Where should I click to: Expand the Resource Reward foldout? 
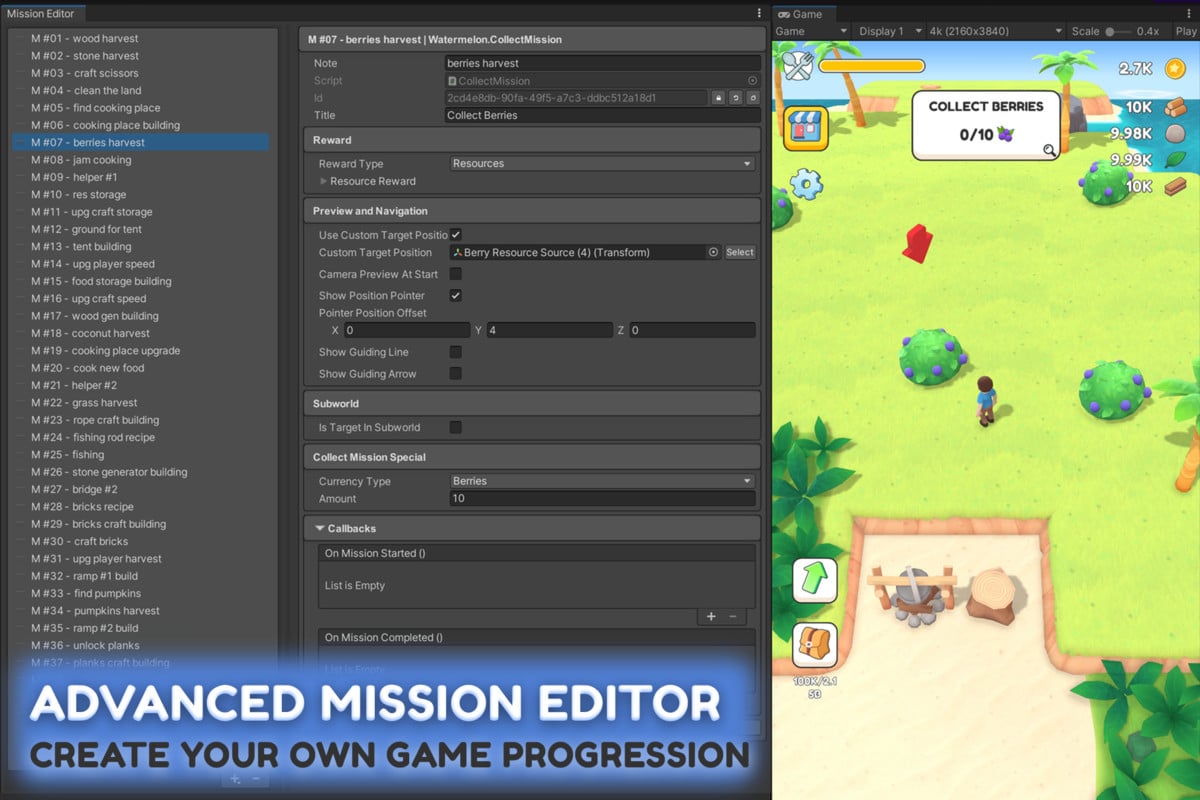tap(324, 181)
